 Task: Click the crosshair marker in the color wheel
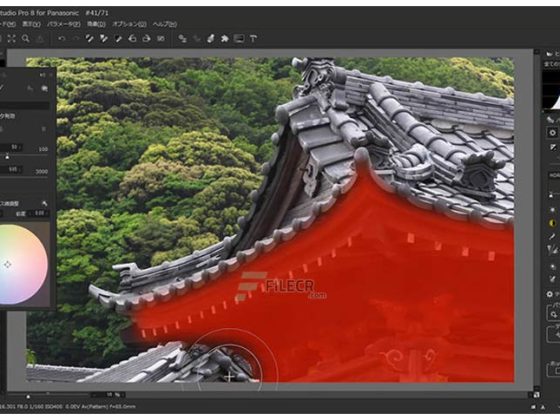click(8, 265)
